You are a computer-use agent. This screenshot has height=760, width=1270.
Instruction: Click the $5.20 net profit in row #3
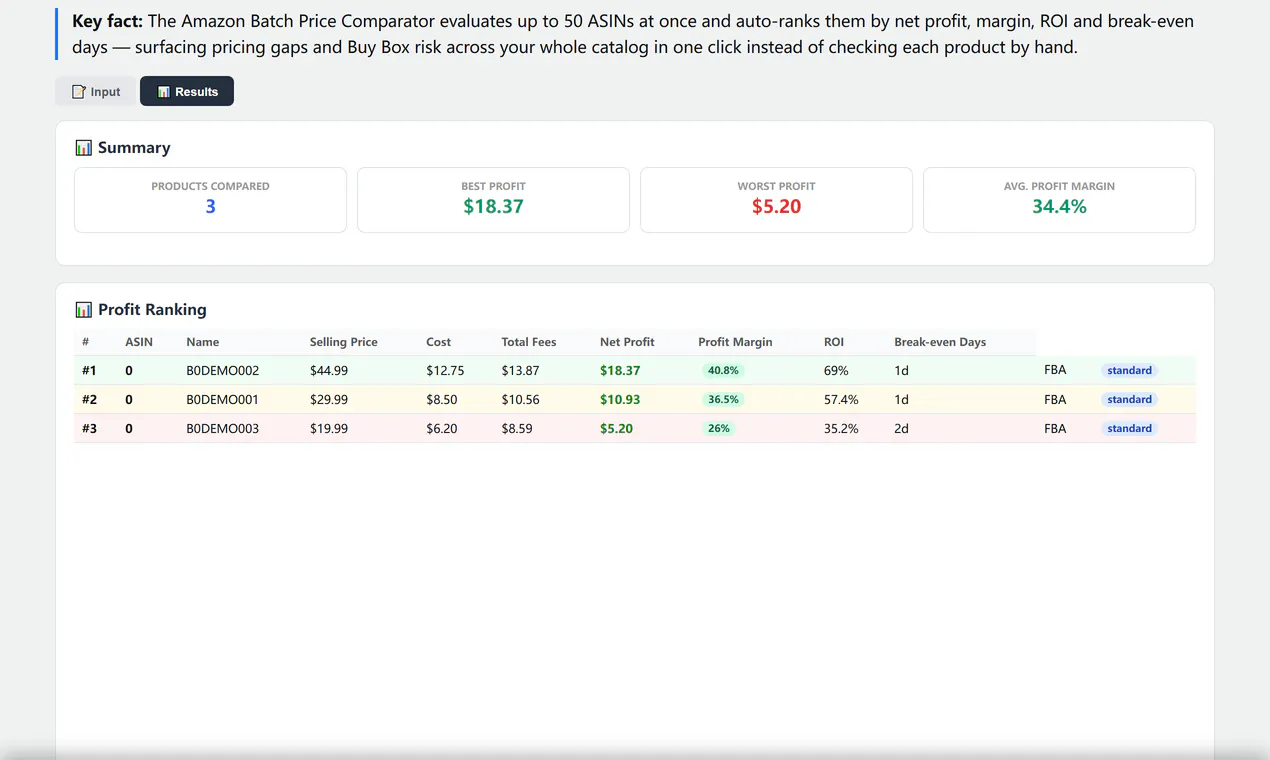point(616,429)
